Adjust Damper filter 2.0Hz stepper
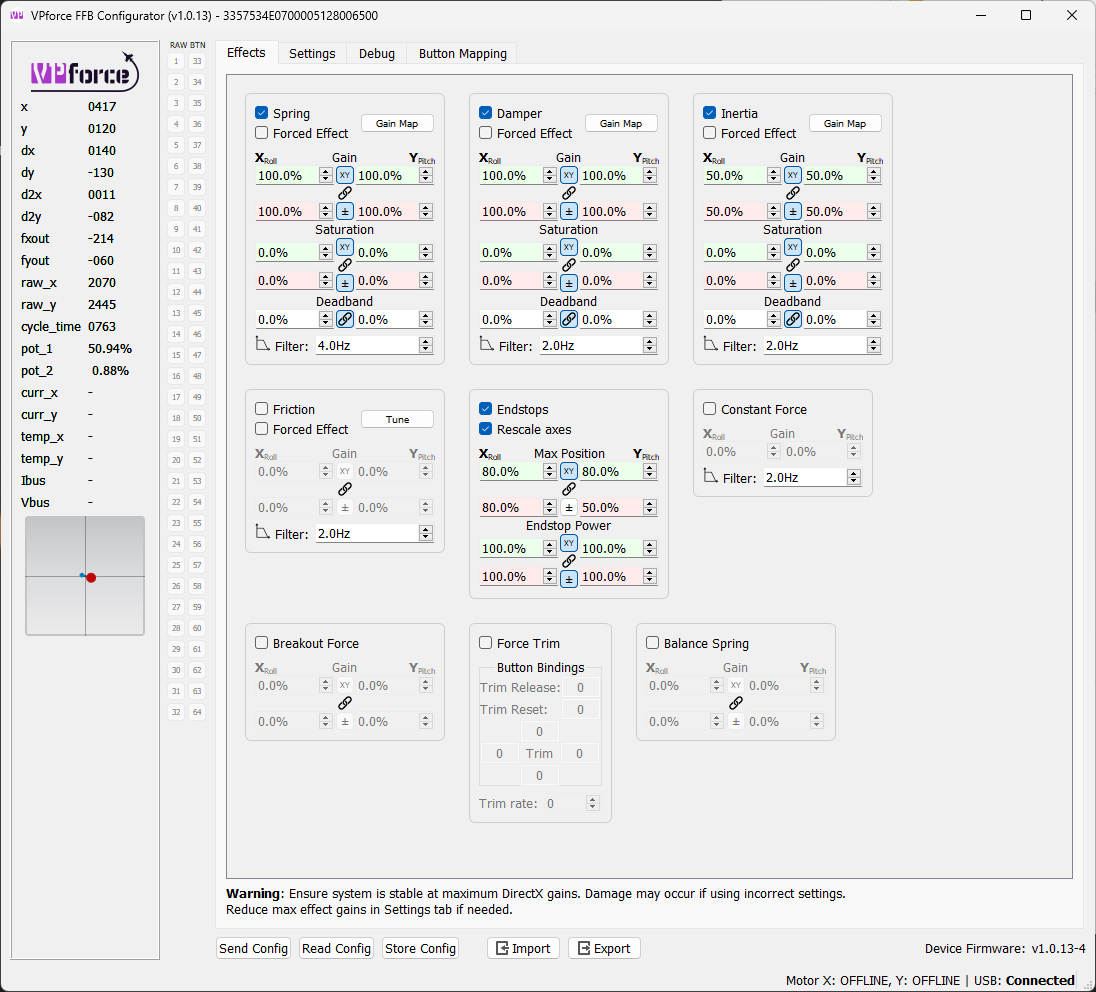 (650, 345)
